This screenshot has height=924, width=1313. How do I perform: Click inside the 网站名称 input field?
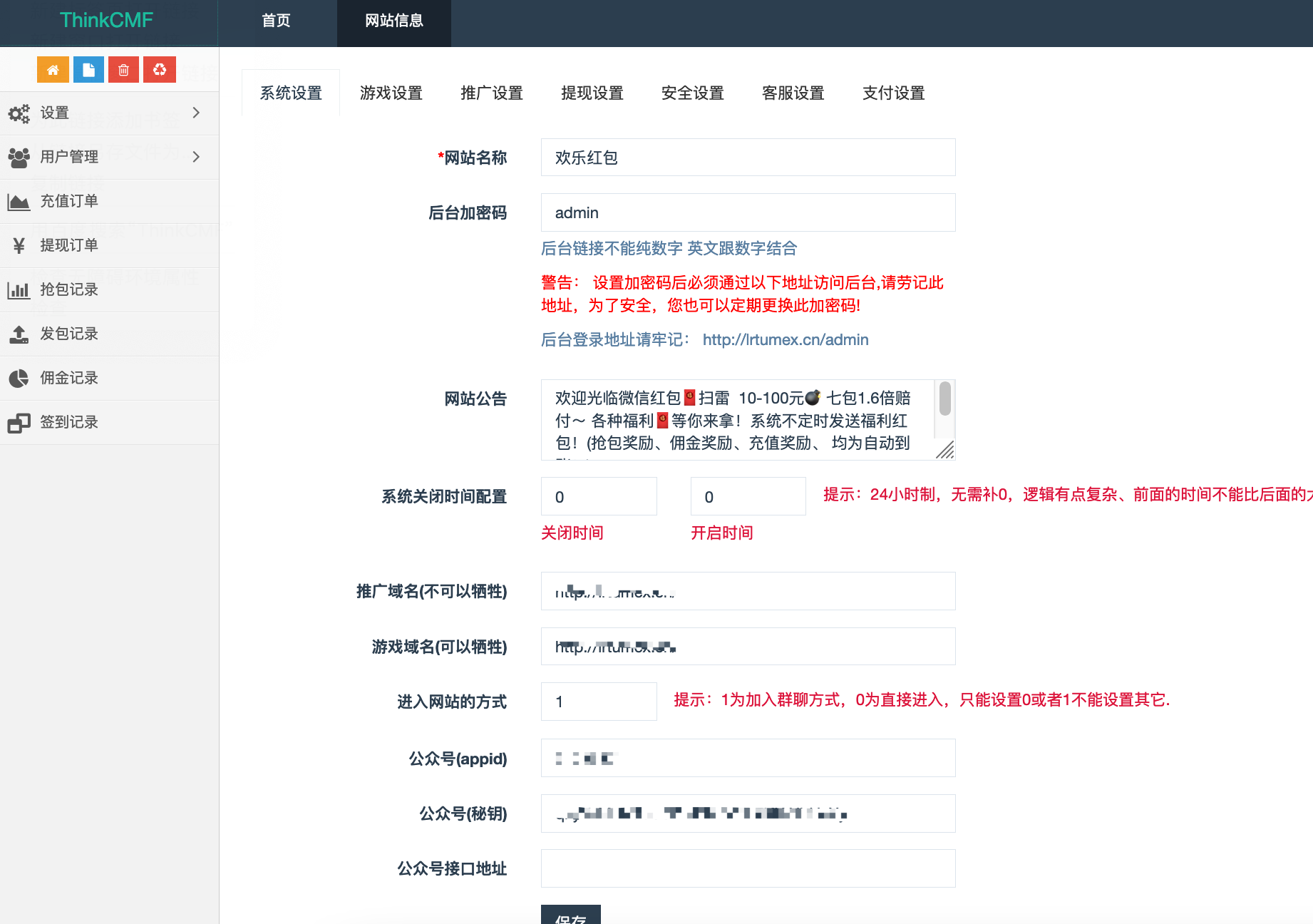click(x=747, y=158)
